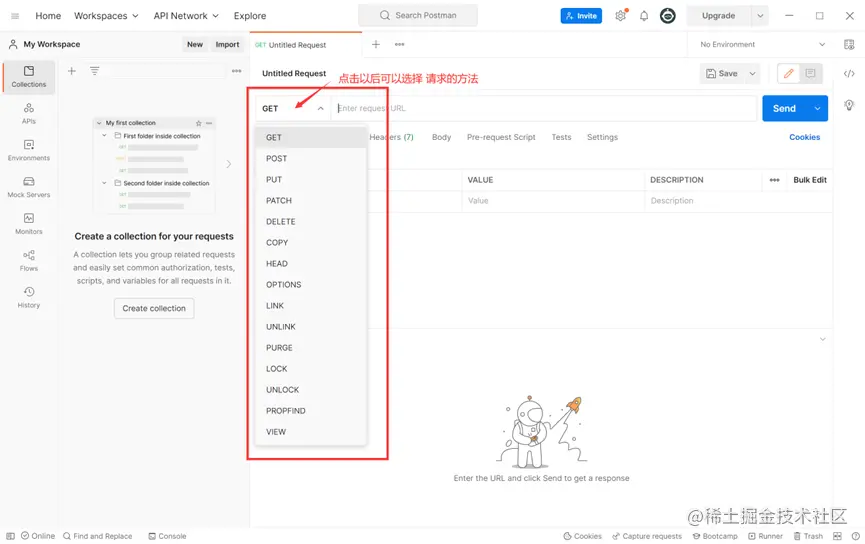Screen dimensions: 865x544
Task: Open Collections in the sidebar
Action: coord(29,77)
